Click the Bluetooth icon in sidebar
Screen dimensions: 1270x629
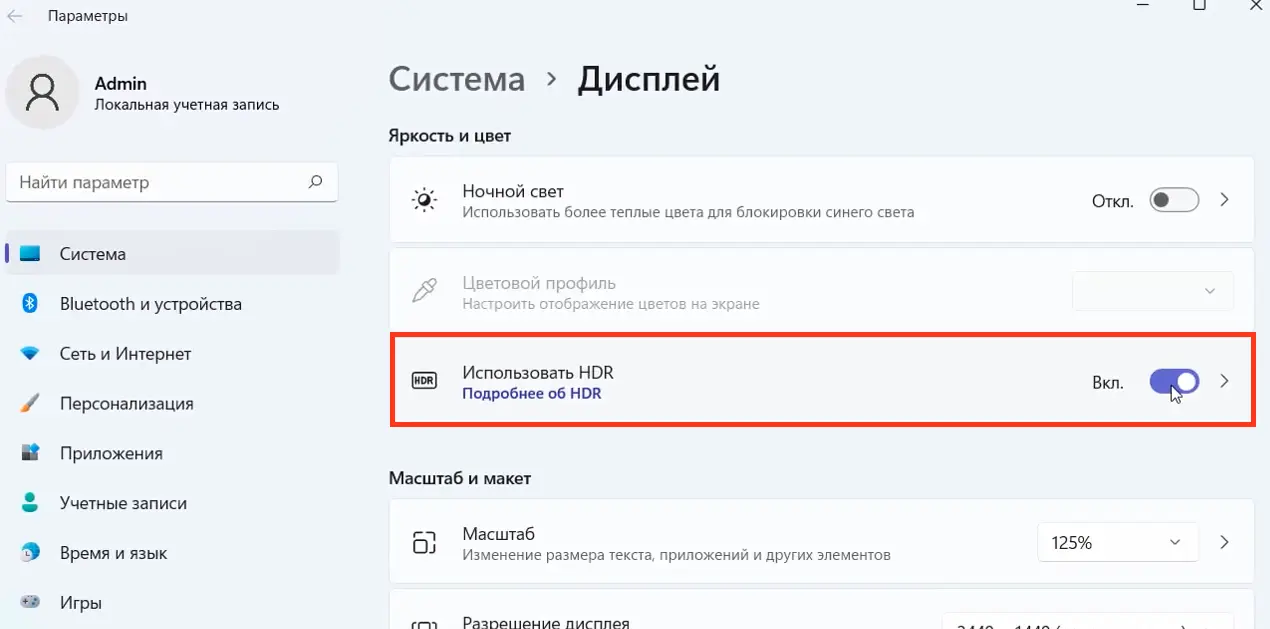click(x=30, y=303)
